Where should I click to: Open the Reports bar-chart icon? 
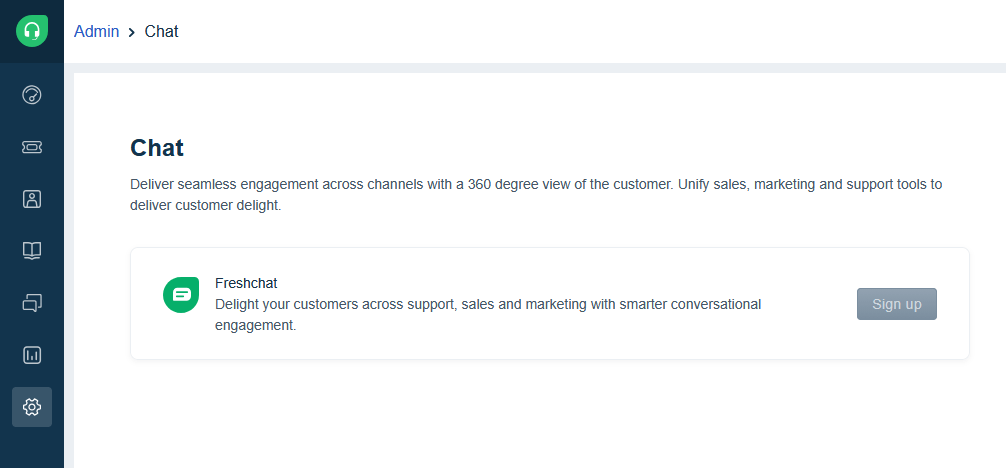click(32, 355)
